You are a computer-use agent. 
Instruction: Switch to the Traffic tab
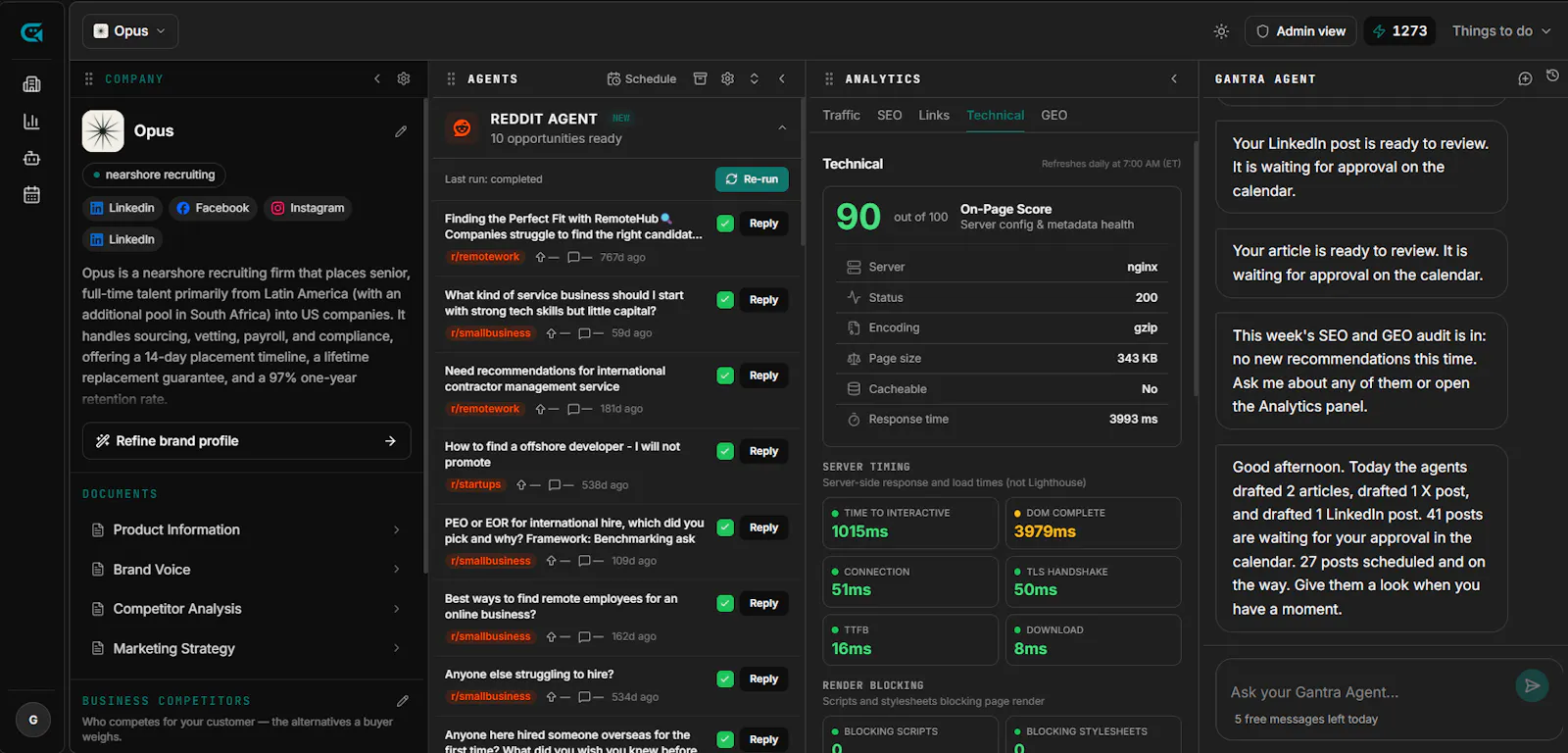point(841,116)
